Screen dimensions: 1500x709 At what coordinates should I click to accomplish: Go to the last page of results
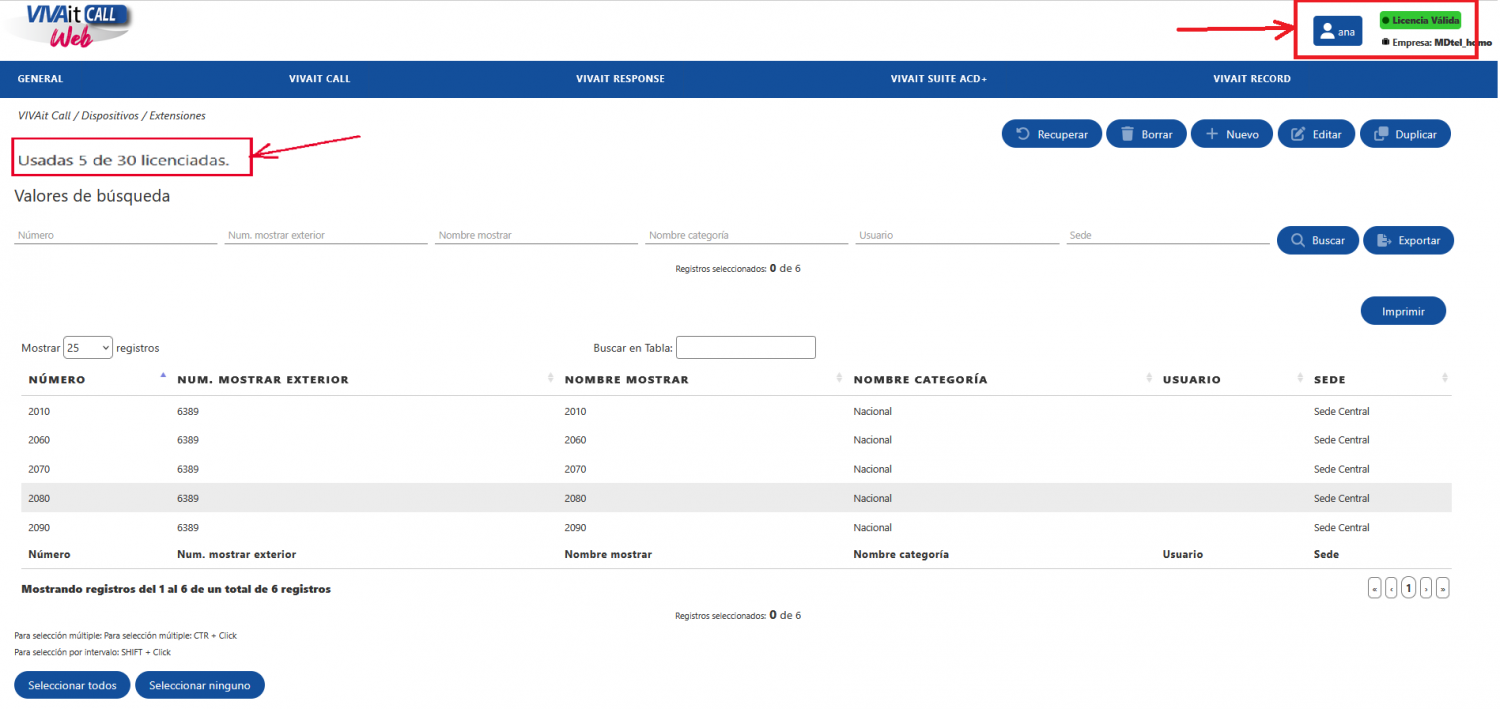click(1443, 588)
